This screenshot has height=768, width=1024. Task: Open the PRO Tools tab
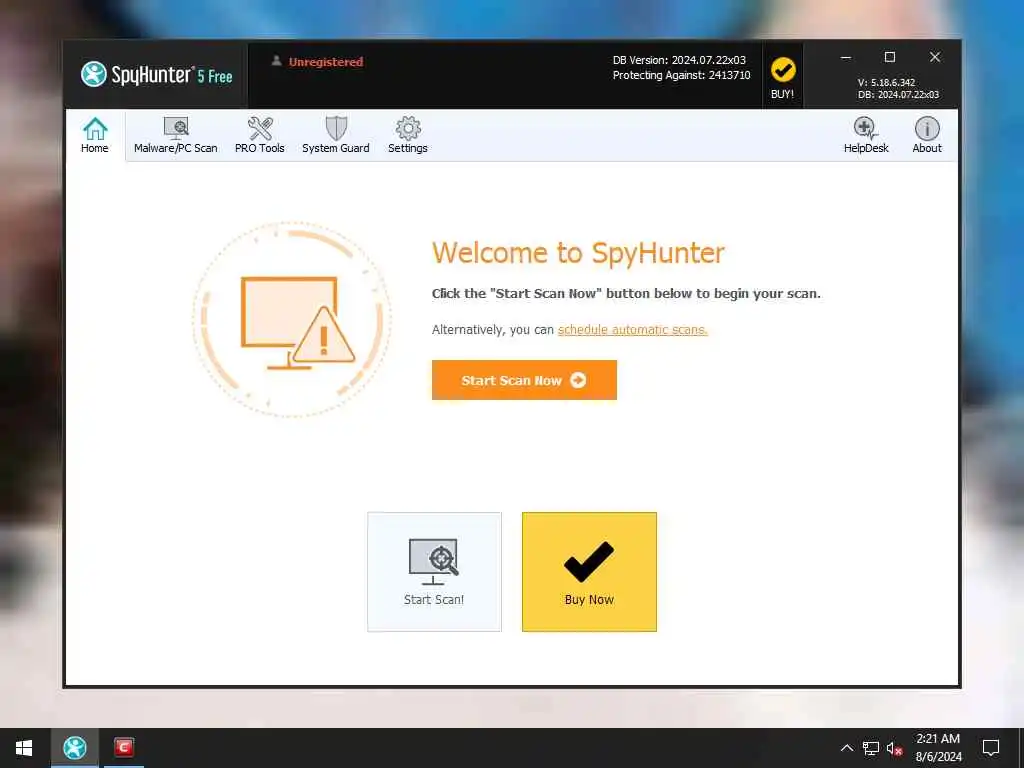[260, 135]
